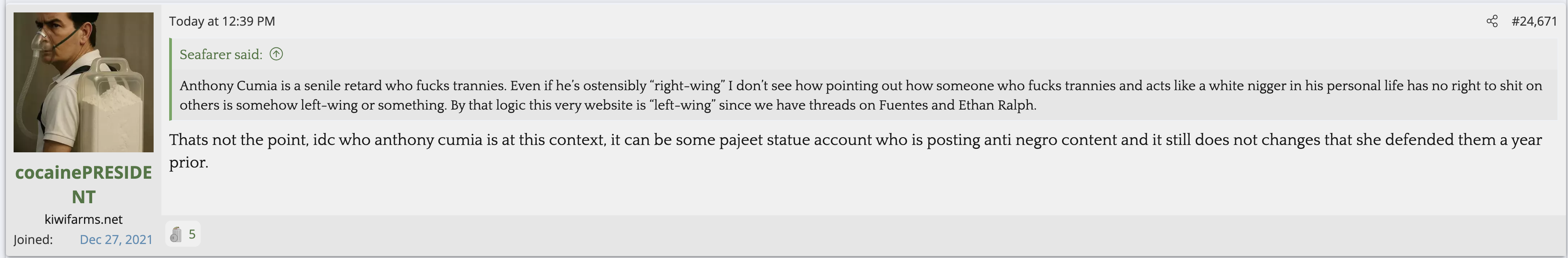Click the kiwifarms.net user title
1568x258 pixels.
83,220
